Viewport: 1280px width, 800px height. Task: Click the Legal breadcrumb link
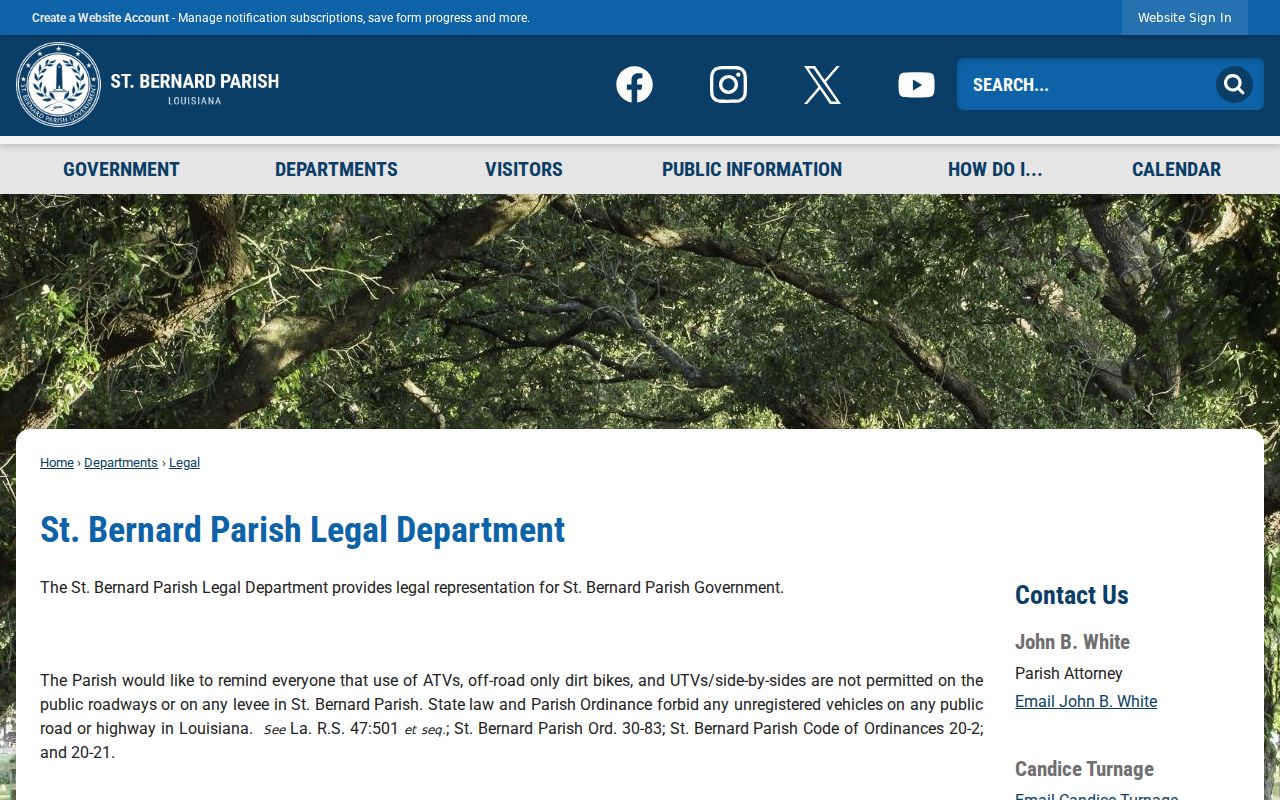point(184,463)
